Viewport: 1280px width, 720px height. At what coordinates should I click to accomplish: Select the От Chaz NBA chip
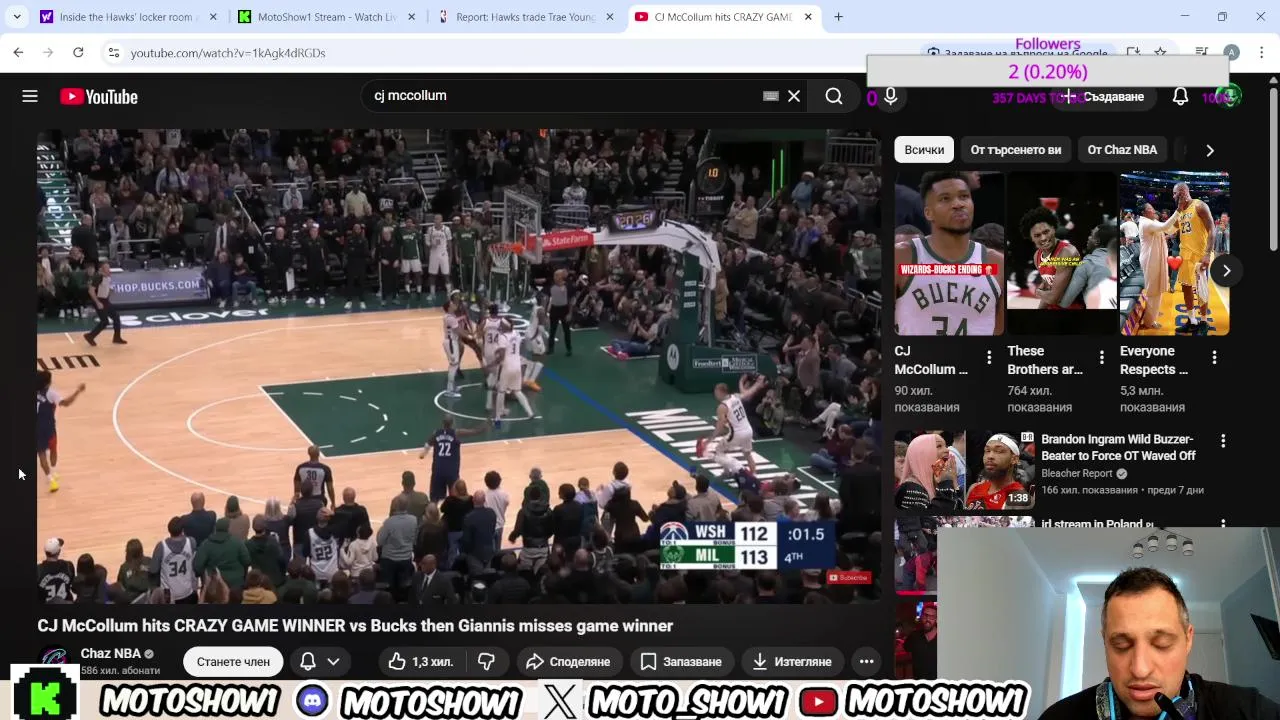click(1122, 150)
